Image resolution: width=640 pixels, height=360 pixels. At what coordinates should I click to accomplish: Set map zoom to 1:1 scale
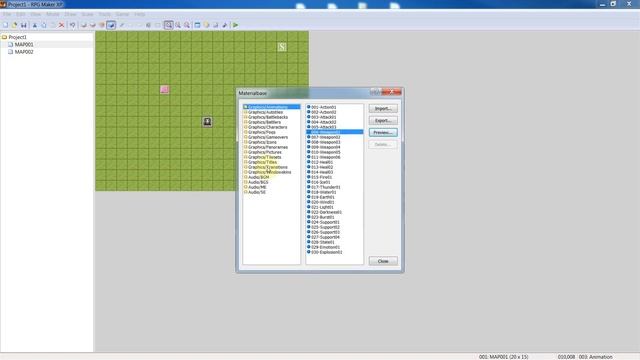click(x=169, y=25)
